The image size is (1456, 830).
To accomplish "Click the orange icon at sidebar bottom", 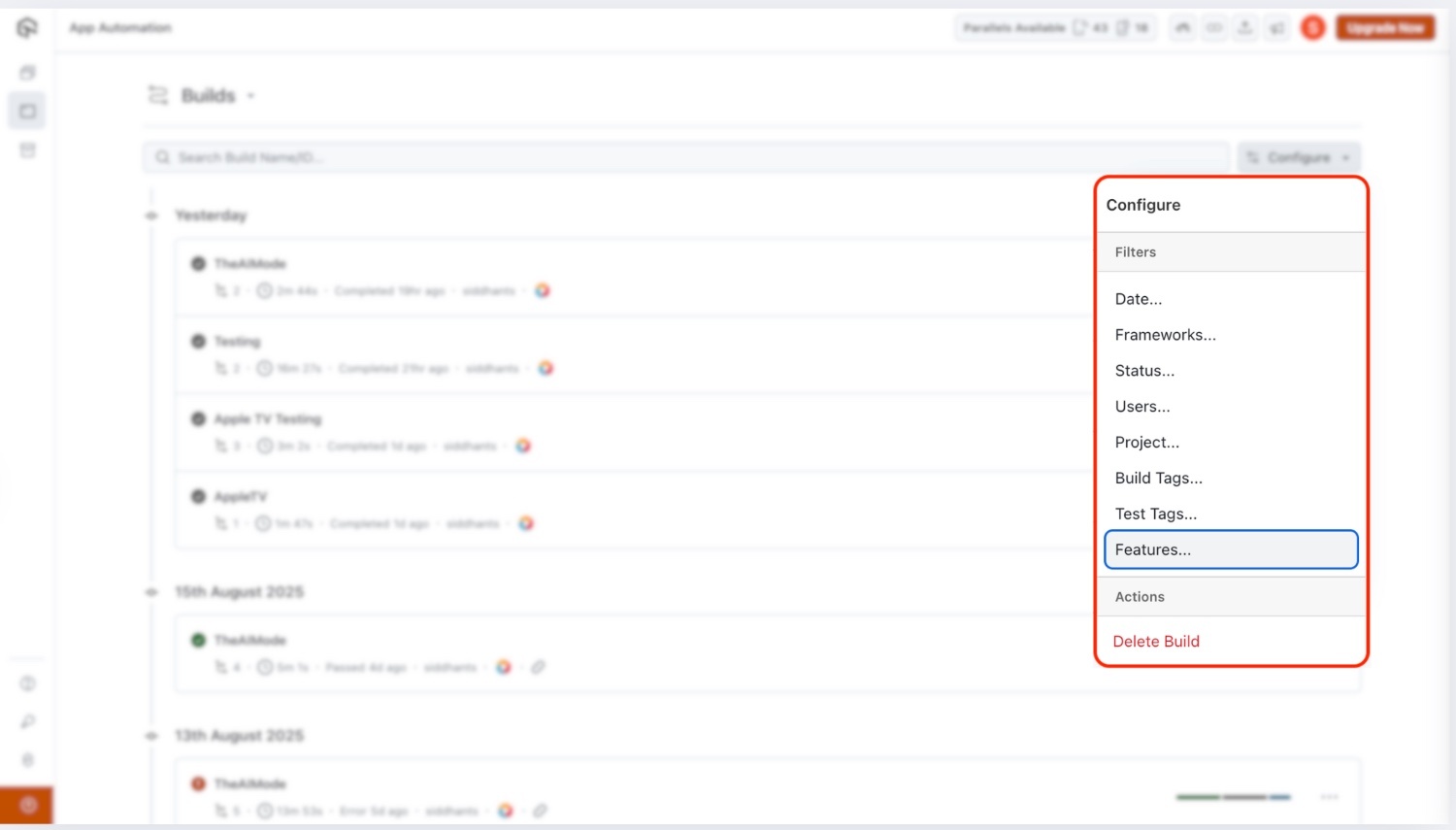I will click(x=27, y=805).
